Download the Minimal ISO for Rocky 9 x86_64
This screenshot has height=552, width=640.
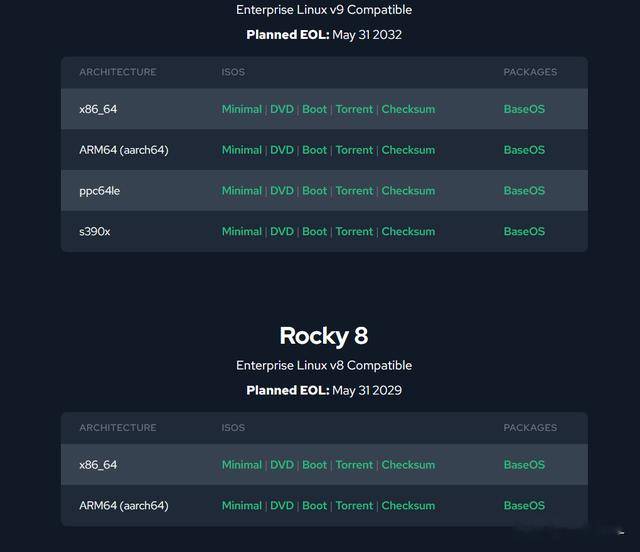[242, 109]
